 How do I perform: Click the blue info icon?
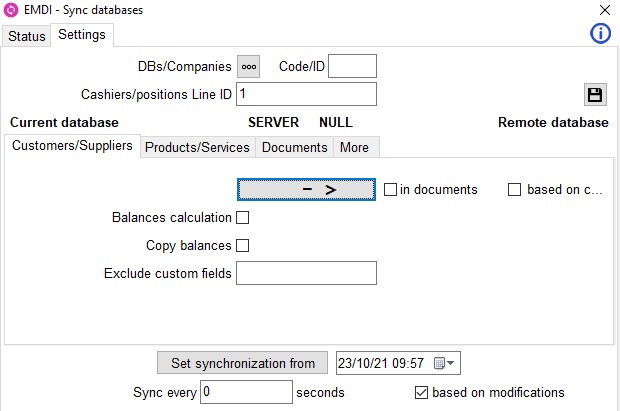600,33
